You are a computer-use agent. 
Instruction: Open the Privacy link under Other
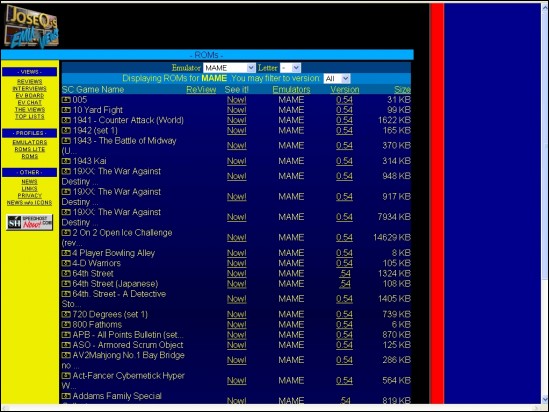pos(30,196)
